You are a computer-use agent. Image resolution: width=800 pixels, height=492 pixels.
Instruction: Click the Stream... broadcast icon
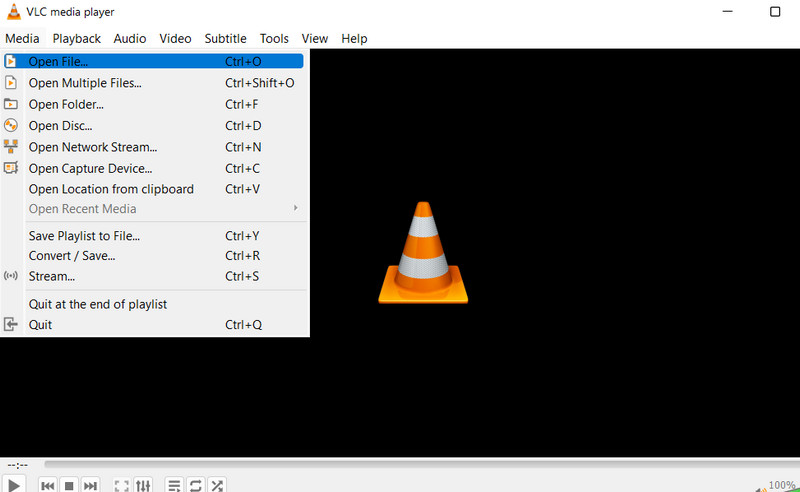coord(11,276)
